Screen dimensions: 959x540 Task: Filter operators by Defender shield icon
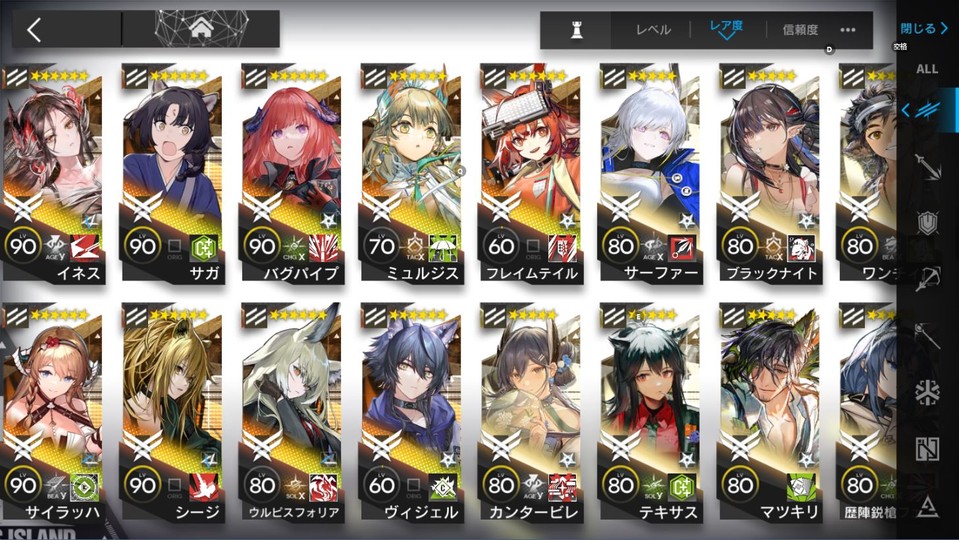pyautogui.click(x=927, y=223)
